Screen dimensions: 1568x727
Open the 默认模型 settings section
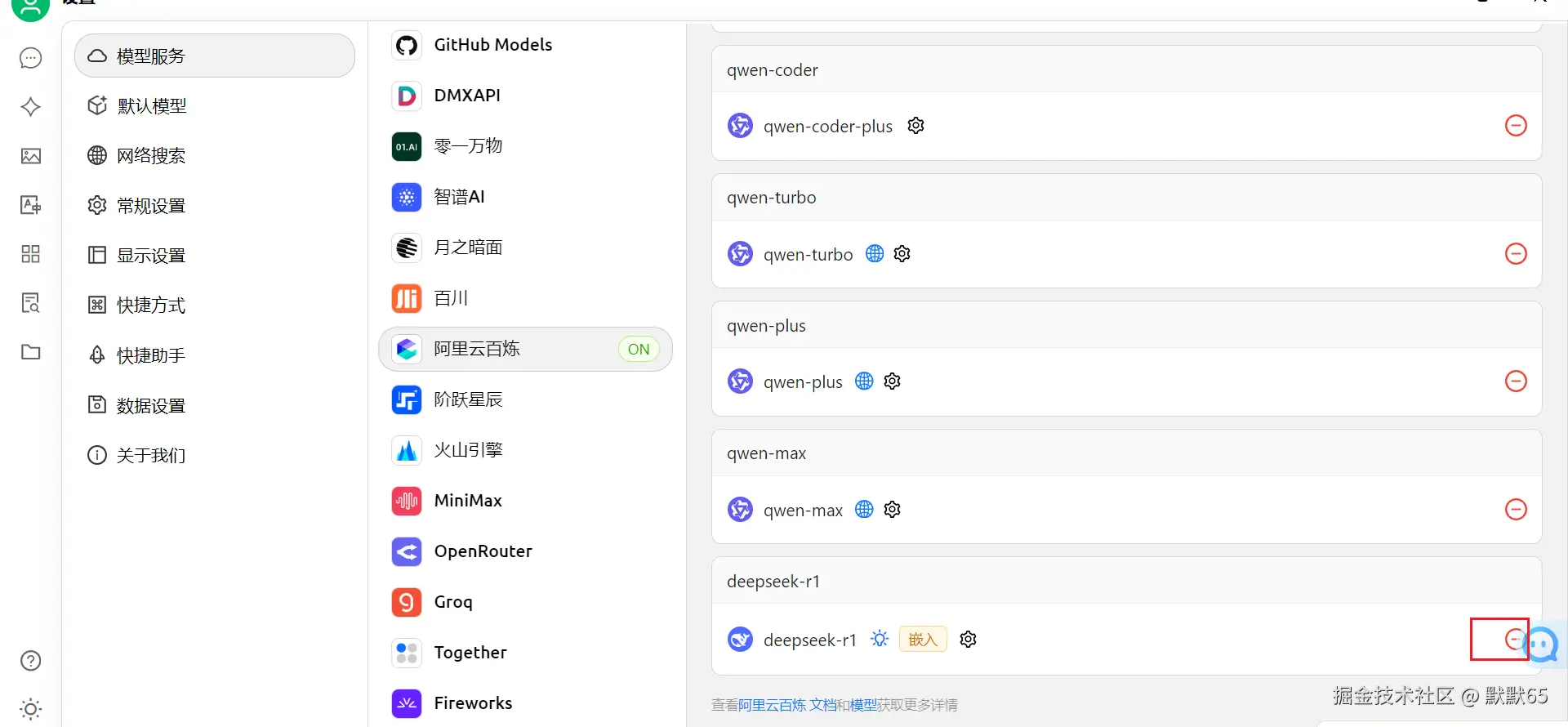pos(152,106)
